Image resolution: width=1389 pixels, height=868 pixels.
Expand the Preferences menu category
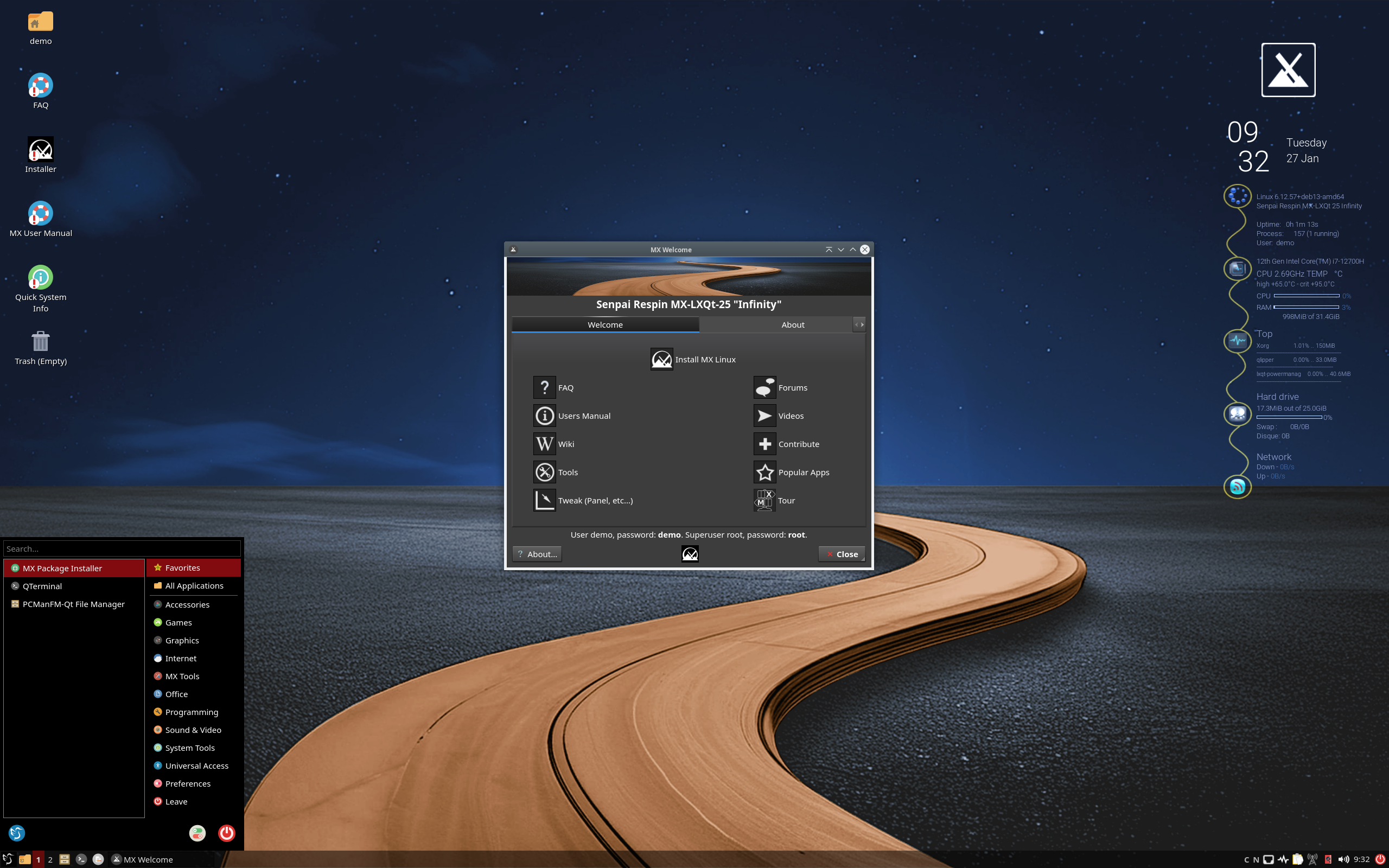pyautogui.click(x=194, y=783)
